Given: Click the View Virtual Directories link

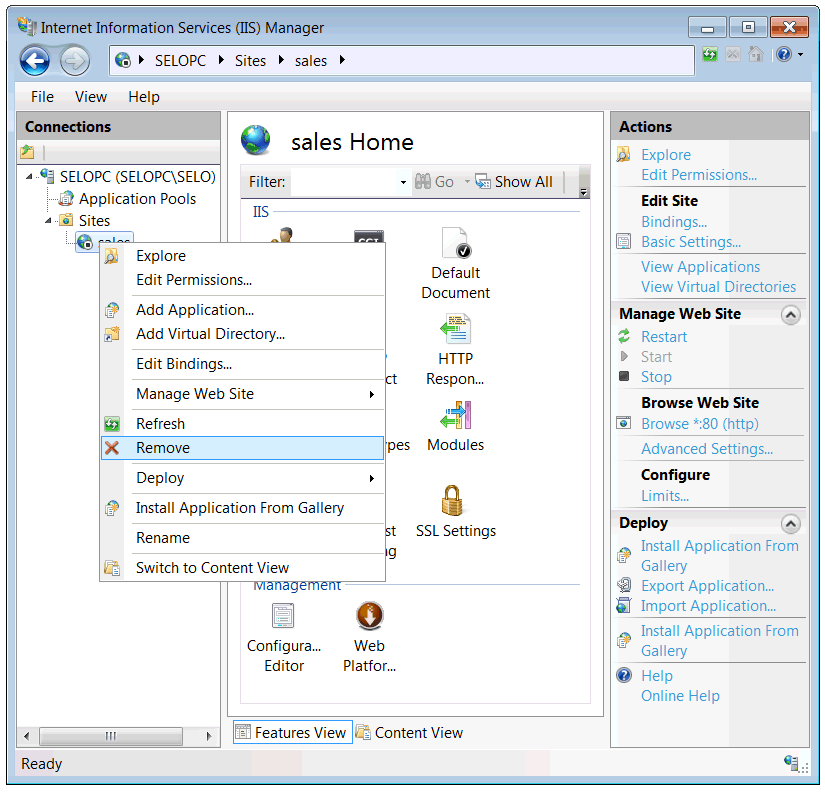Looking at the screenshot, I should click(x=718, y=287).
